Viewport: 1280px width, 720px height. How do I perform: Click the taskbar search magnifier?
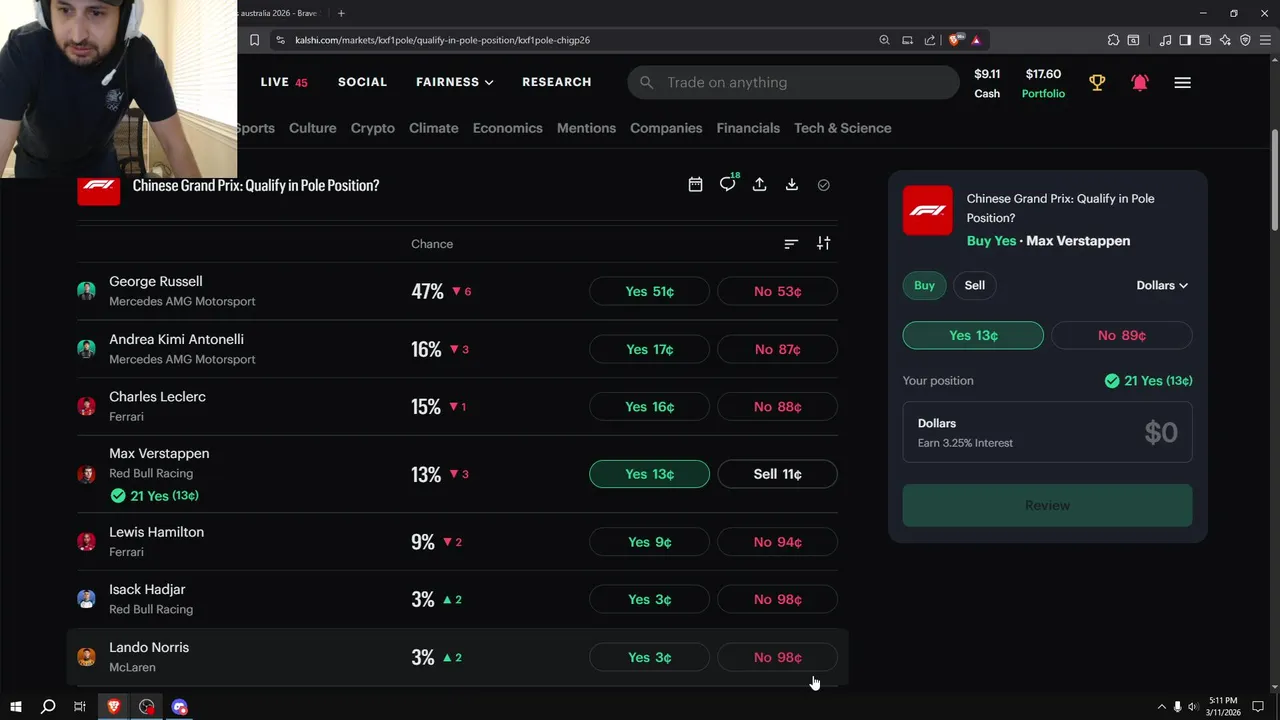47,707
